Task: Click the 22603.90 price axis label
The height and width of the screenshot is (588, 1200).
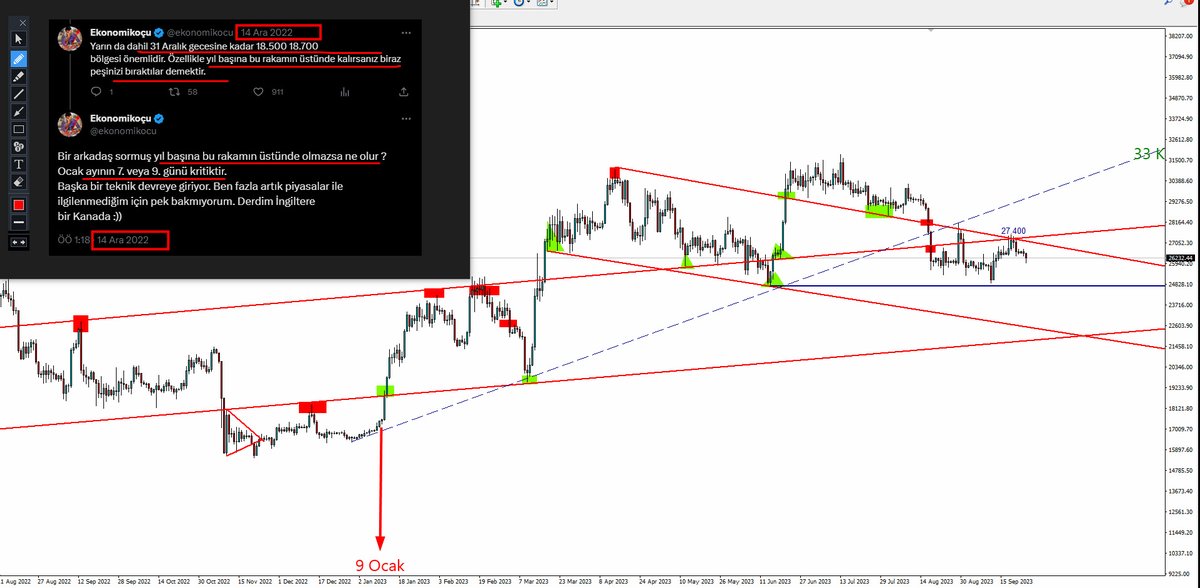Action: pyautogui.click(x=1180, y=326)
